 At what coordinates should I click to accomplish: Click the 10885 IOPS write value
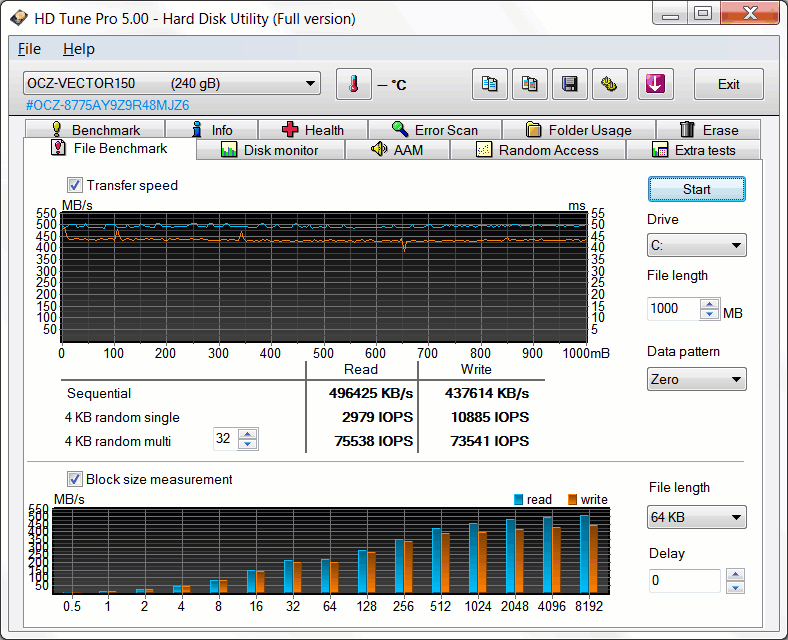[x=490, y=417]
